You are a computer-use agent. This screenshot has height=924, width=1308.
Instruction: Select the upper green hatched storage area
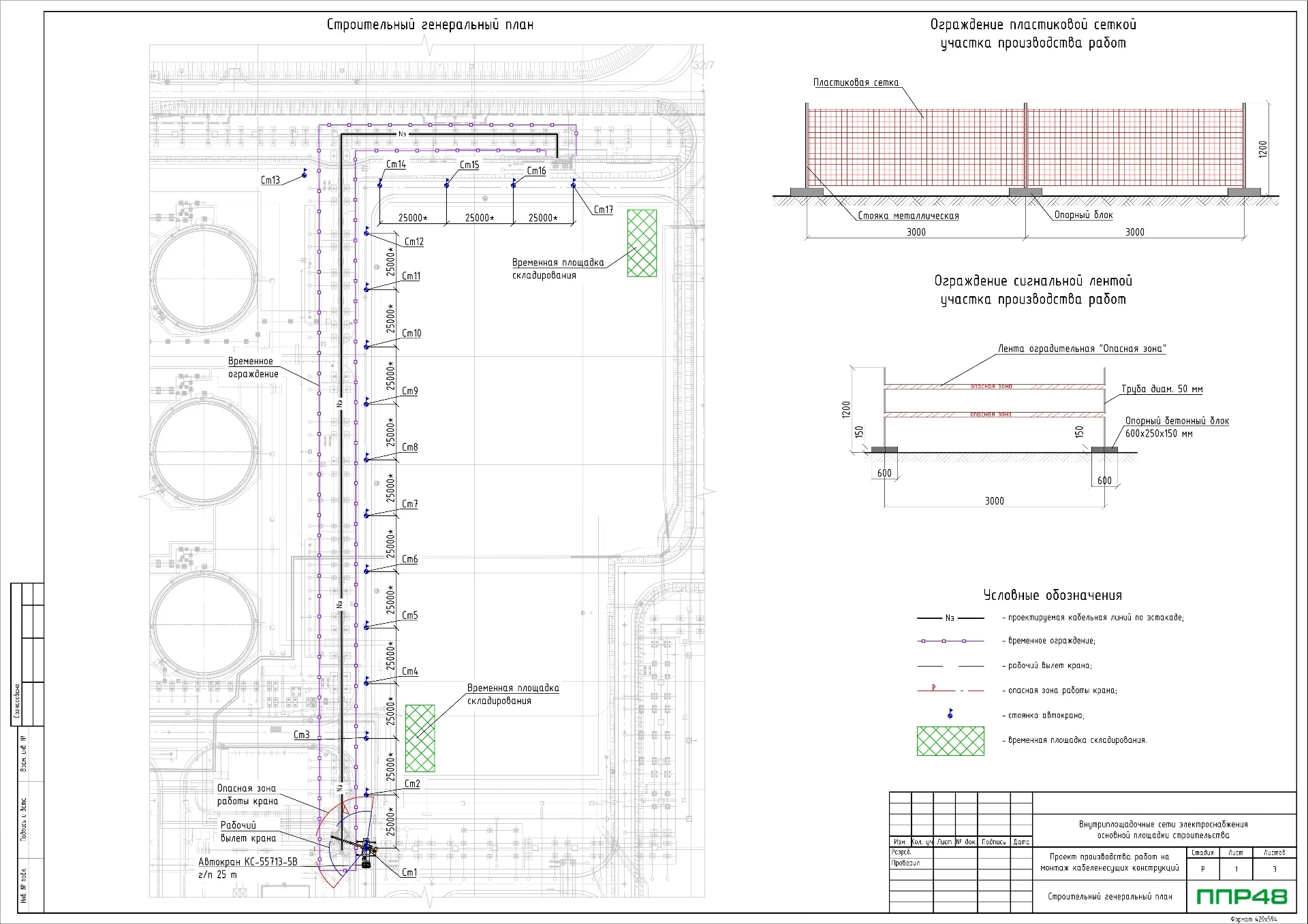pyautogui.click(x=642, y=243)
